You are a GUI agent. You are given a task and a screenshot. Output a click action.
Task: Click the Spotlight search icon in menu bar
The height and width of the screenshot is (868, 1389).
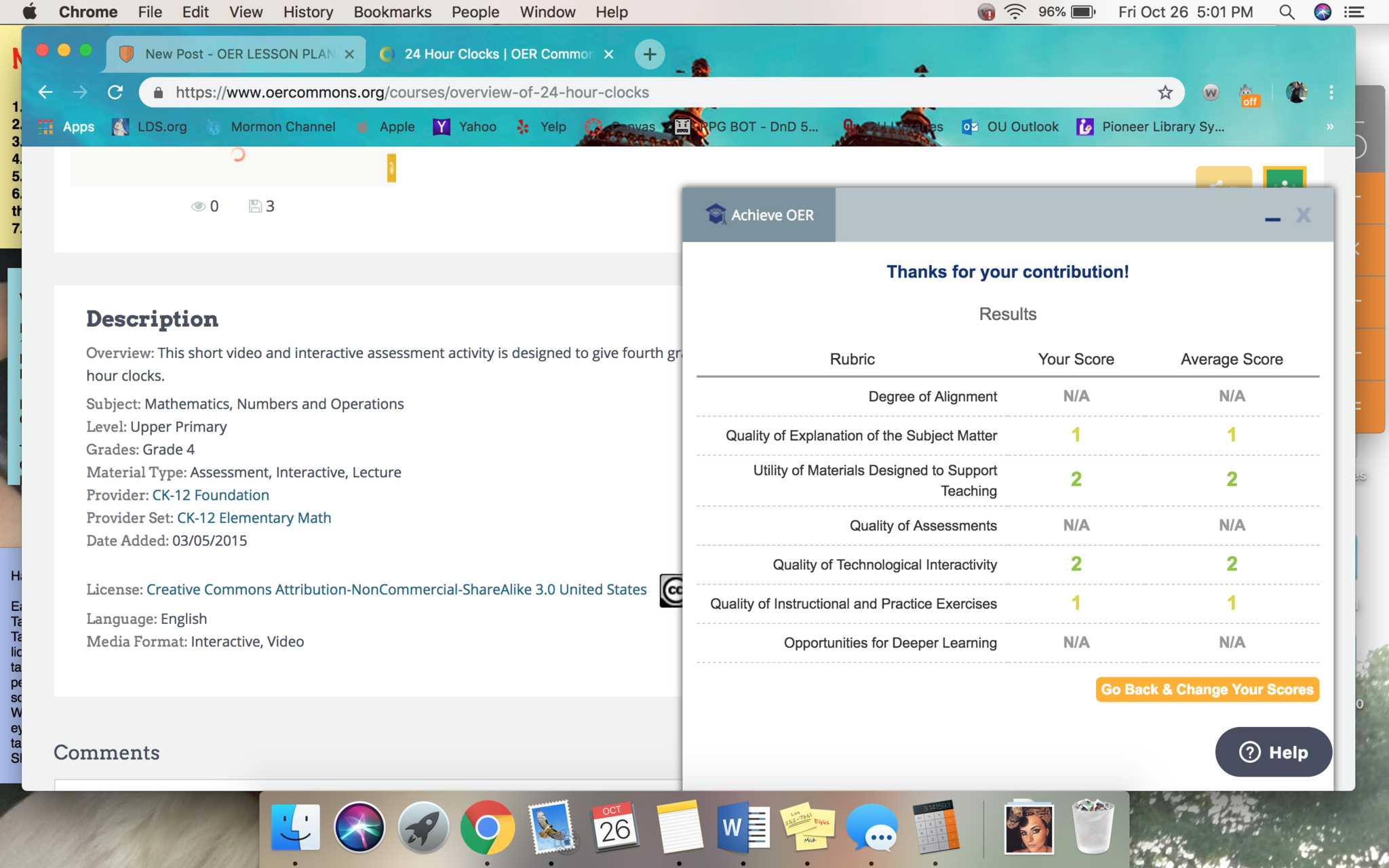pyautogui.click(x=1286, y=12)
